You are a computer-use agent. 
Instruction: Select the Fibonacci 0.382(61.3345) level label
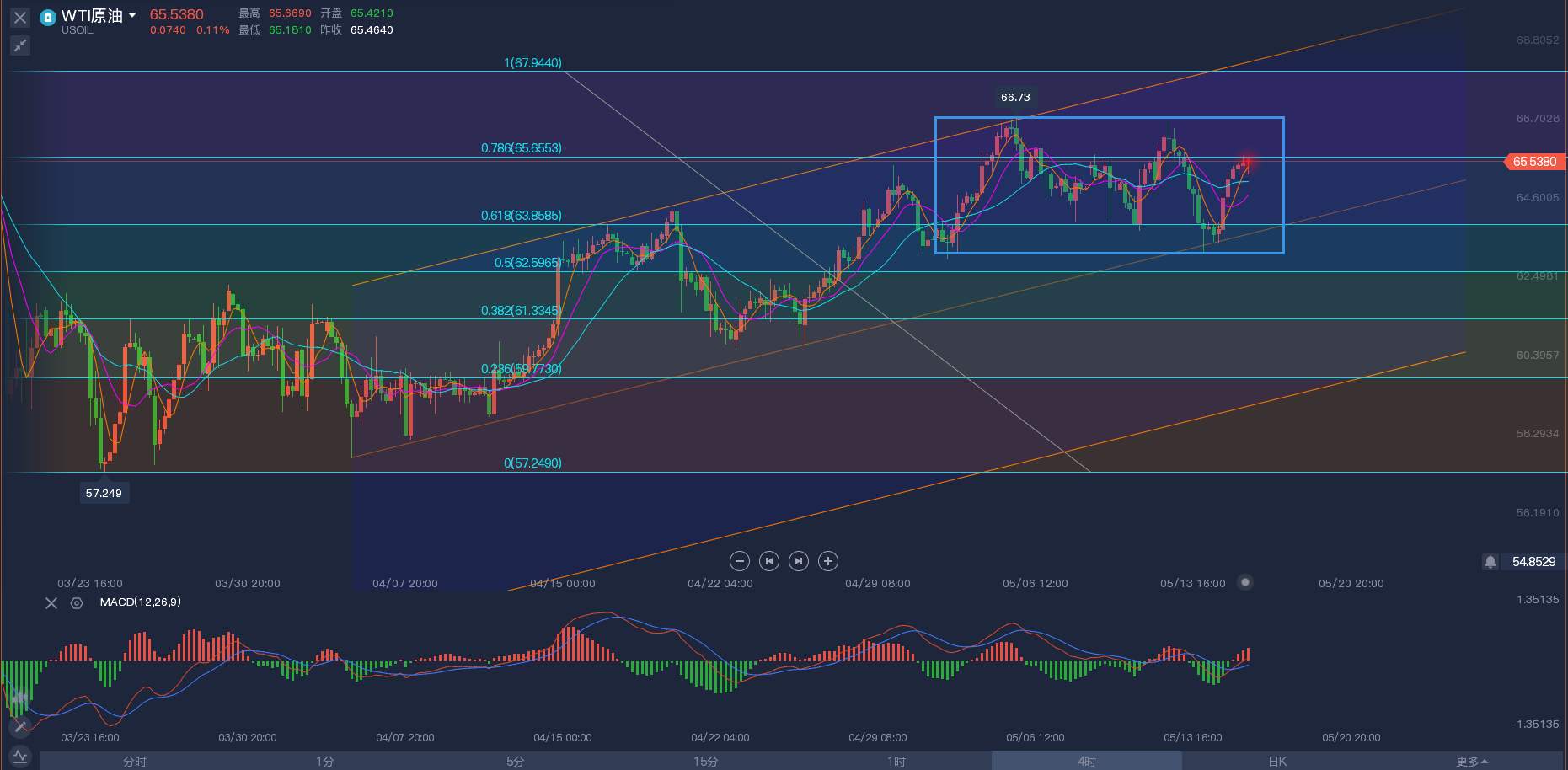pos(522,311)
